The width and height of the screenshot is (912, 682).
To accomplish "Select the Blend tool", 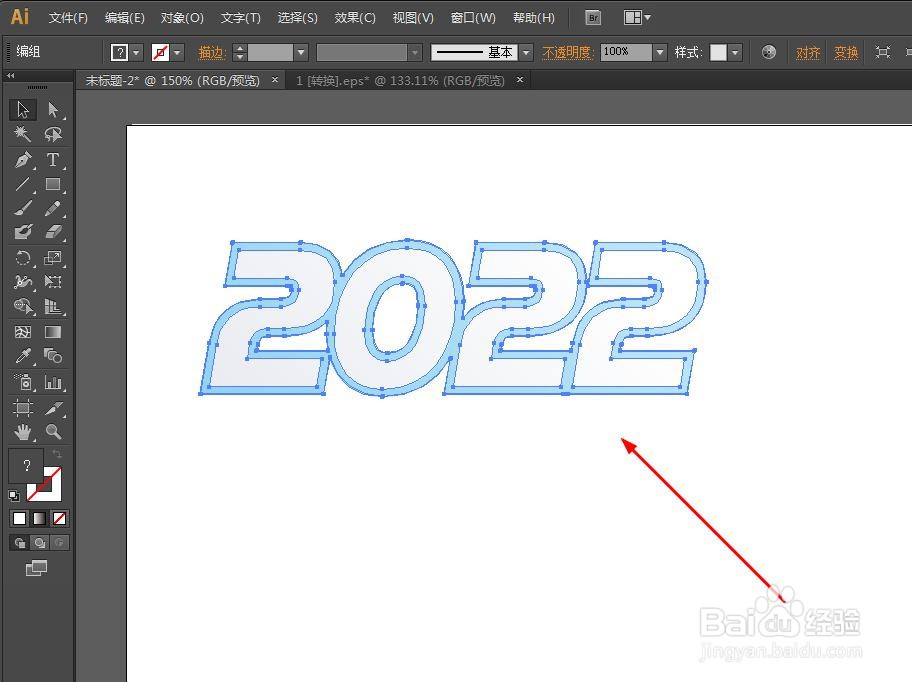I will pyautogui.click(x=53, y=356).
